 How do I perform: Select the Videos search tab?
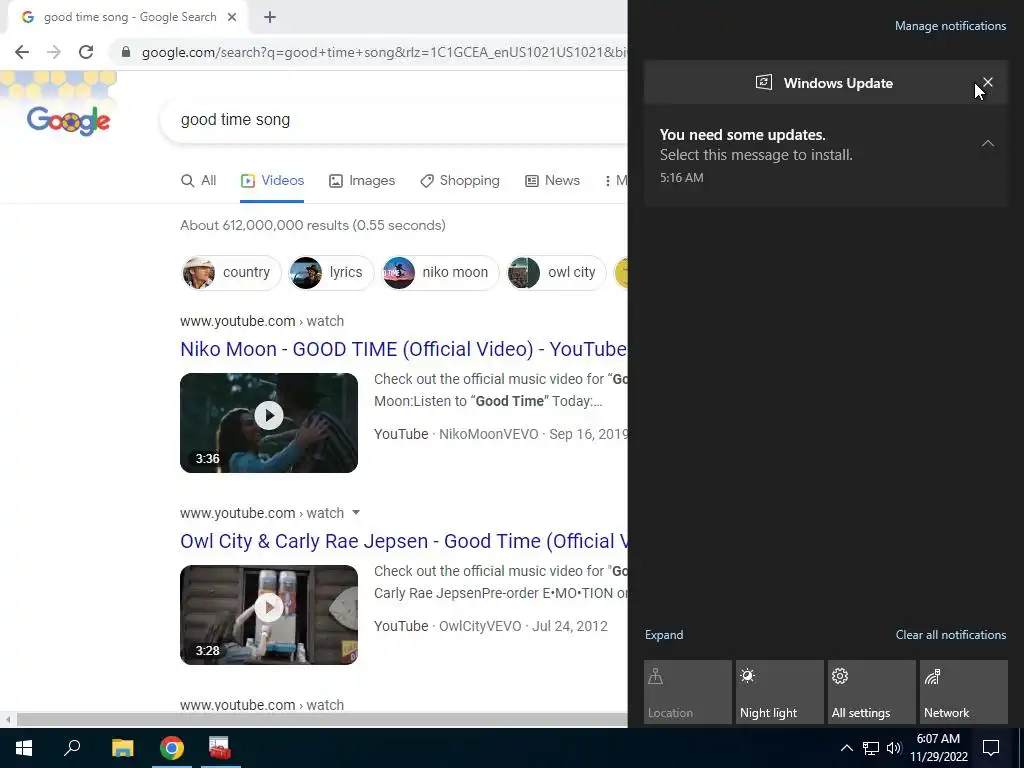(x=272, y=181)
